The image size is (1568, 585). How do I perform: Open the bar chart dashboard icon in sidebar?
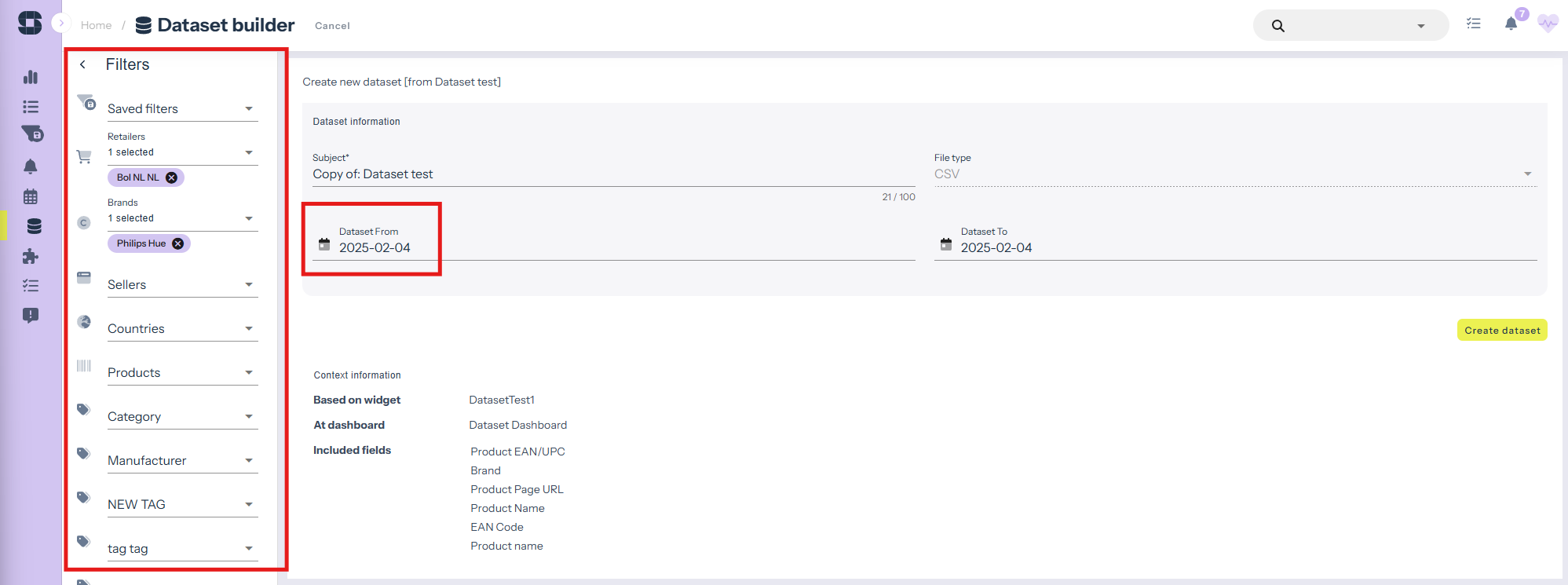click(31, 77)
